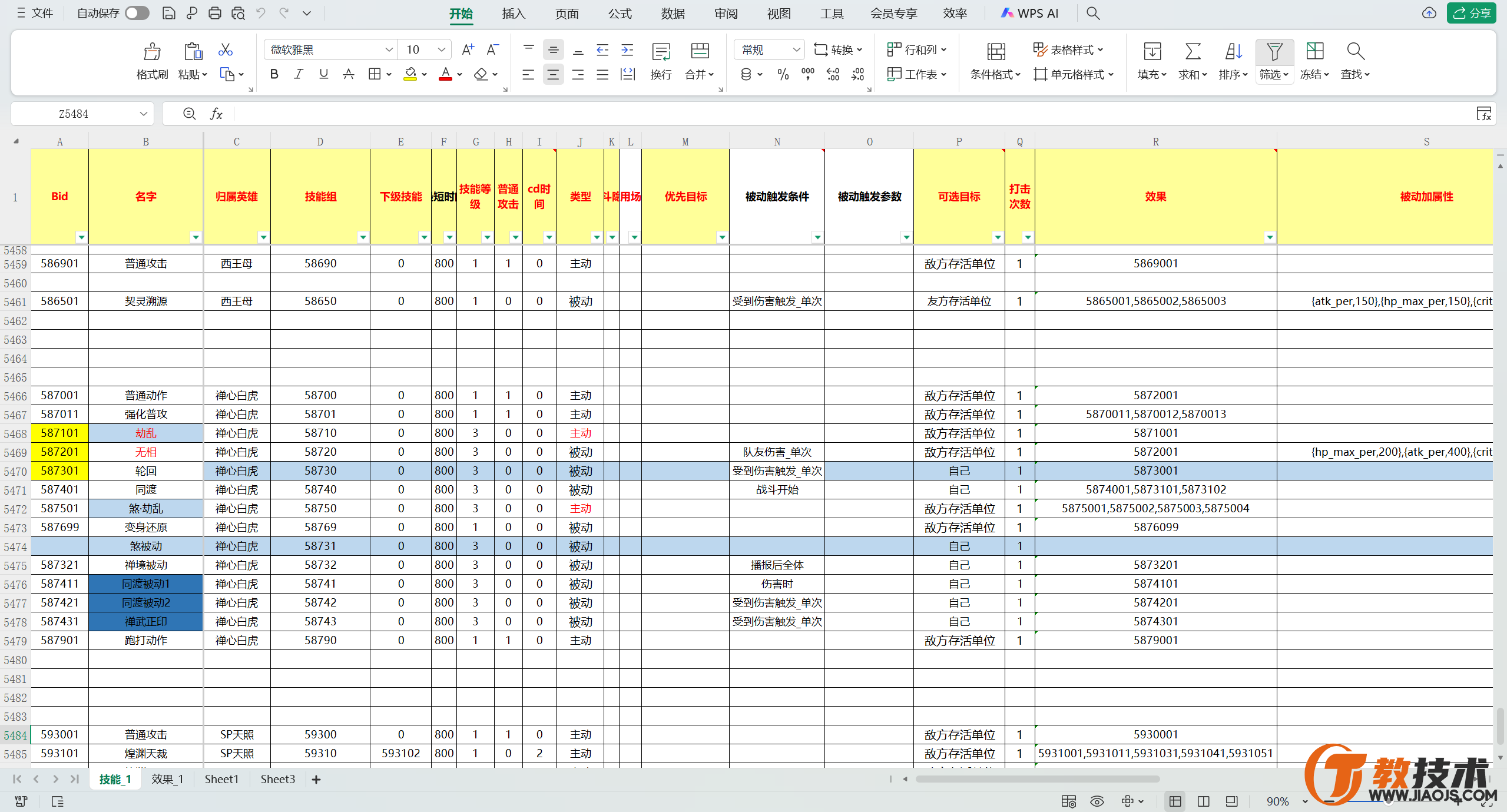Click the Wrap Text (换行) icon
1507x812 pixels.
coord(661,52)
